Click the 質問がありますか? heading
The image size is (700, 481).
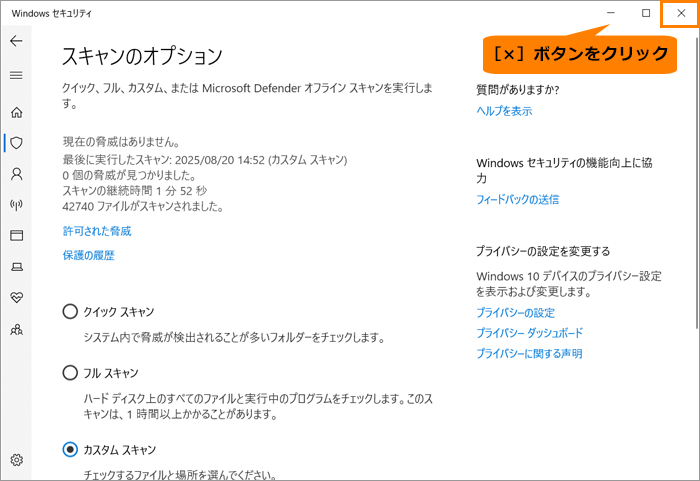(517, 90)
